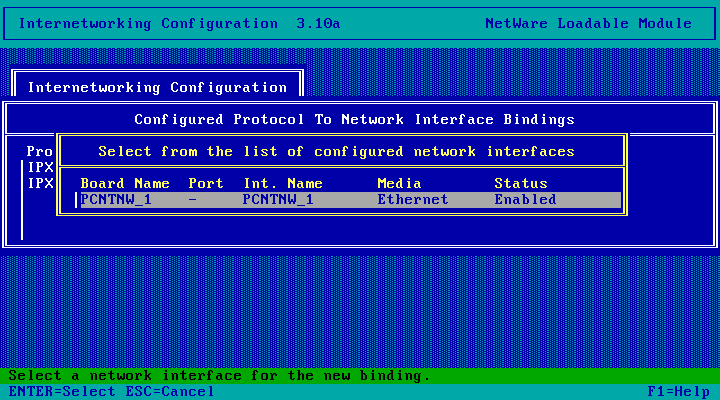Click the Select from the list prompt title
Viewport: 720px width, 400px height.
[x=337, y=152]
